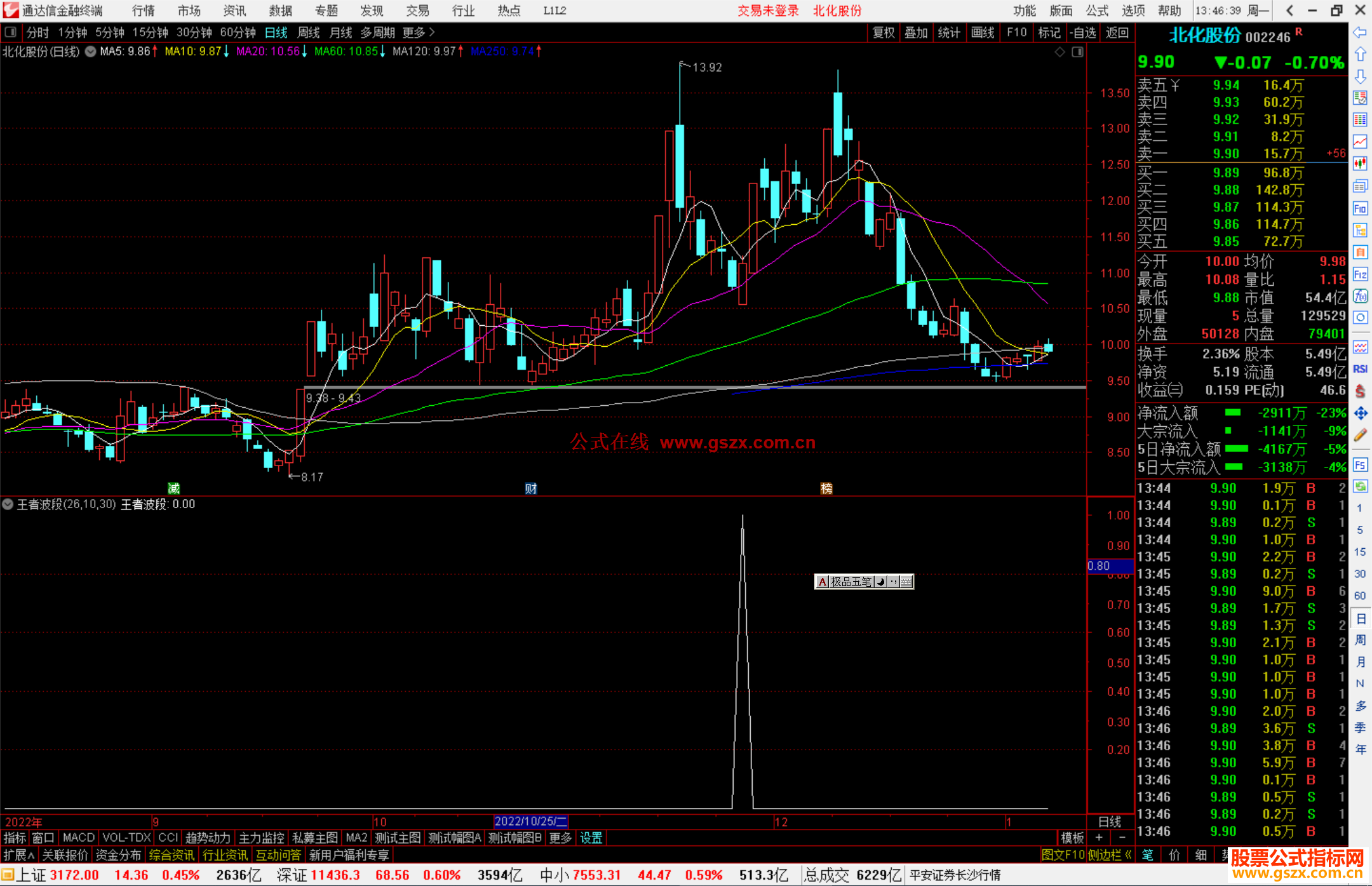
Task: Toggle the panel icon left of 分时
Action: click(x=10, y=32)
